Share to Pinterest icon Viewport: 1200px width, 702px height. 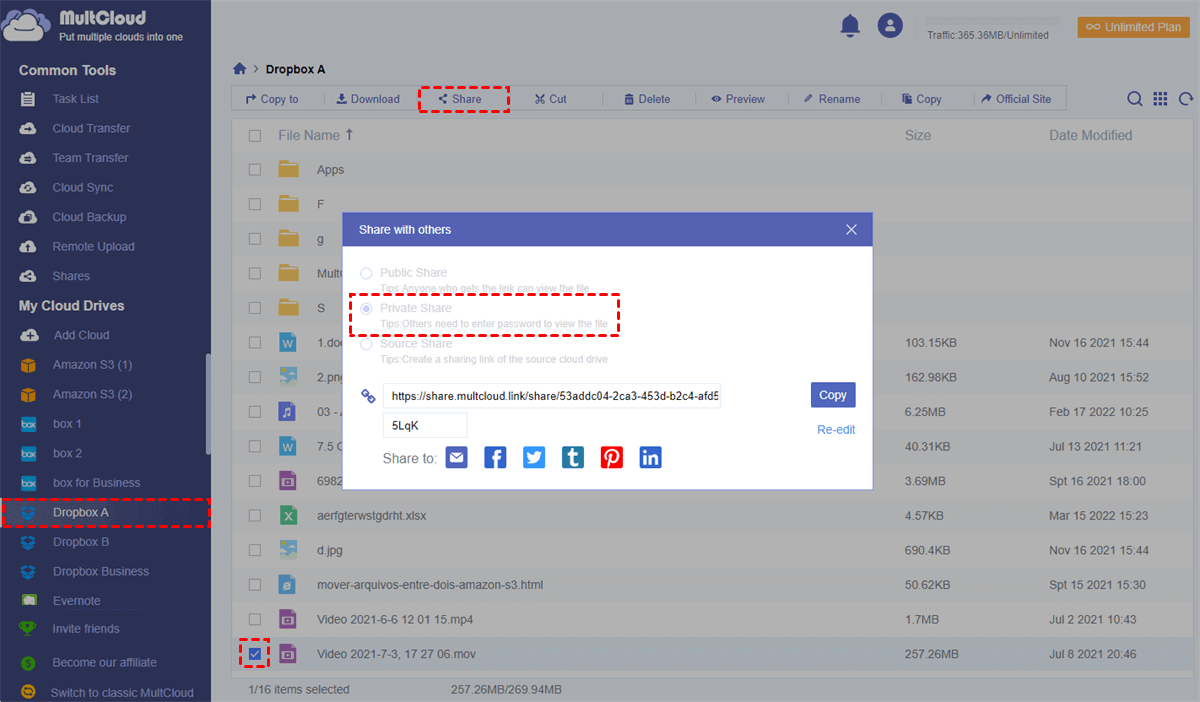point(612,457)
